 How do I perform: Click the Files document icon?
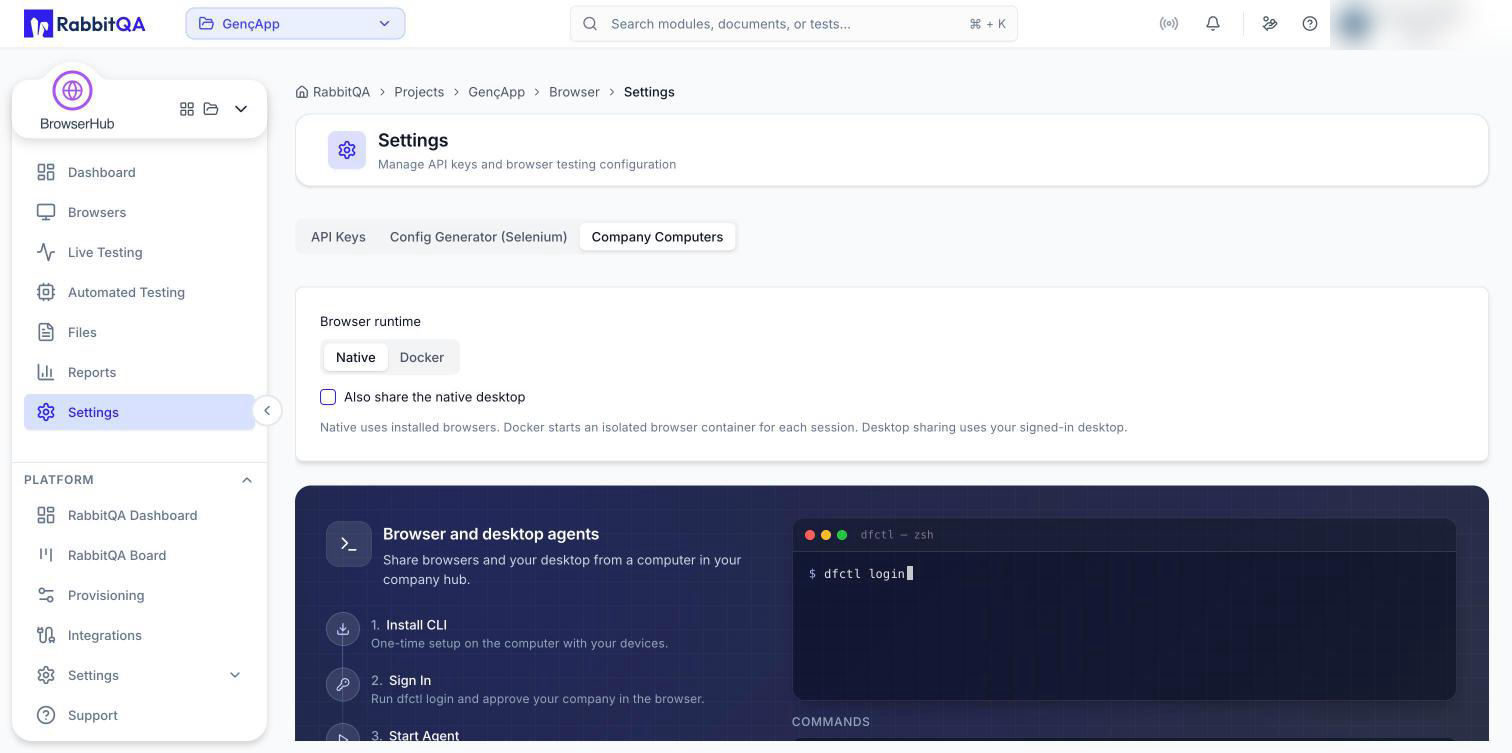tap(46, 332)
